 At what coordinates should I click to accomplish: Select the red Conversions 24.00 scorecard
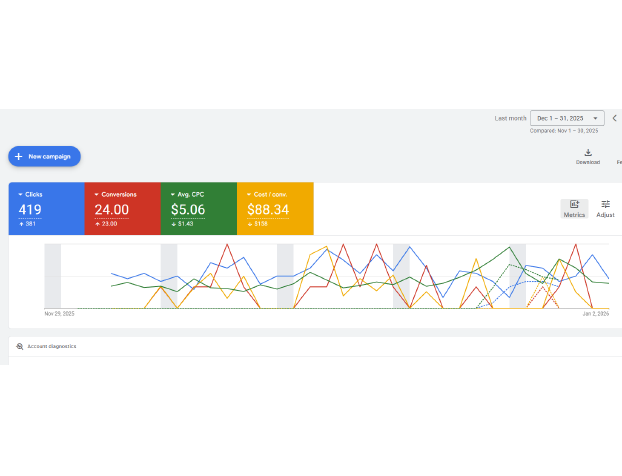point(122,209)
